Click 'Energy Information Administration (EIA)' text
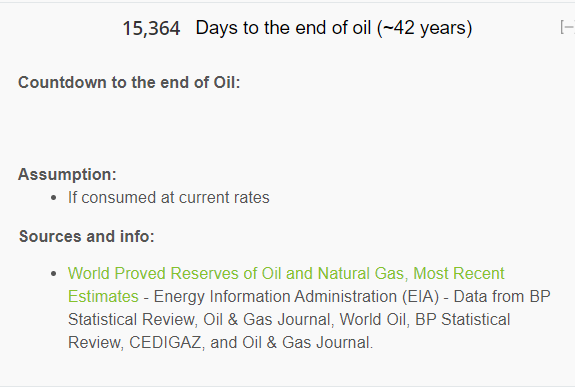The width and height of the screenshot is (575, 387). pos(296,296)
